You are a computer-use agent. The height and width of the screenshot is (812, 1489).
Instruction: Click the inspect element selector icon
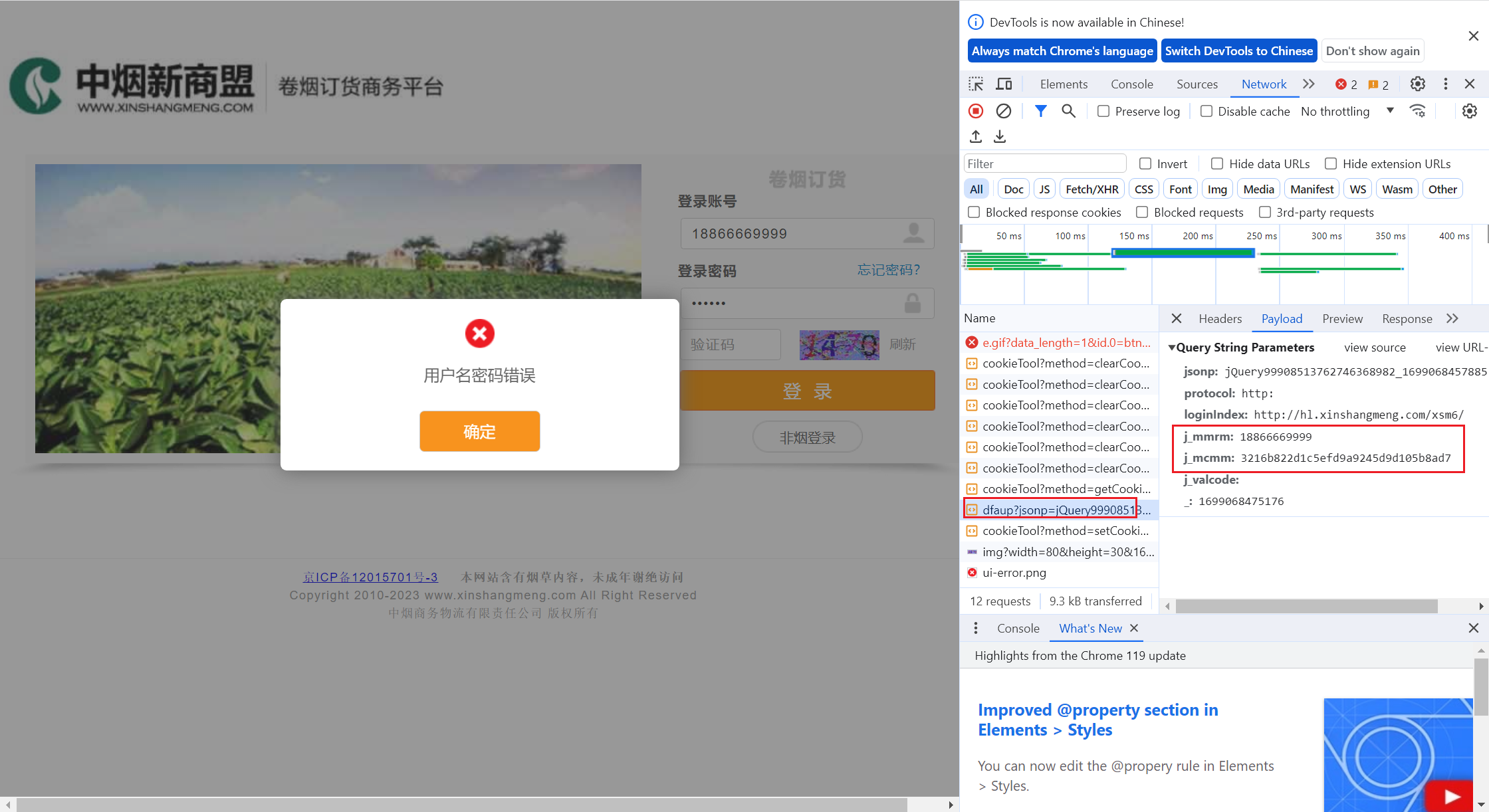click(x=976, y=84)
